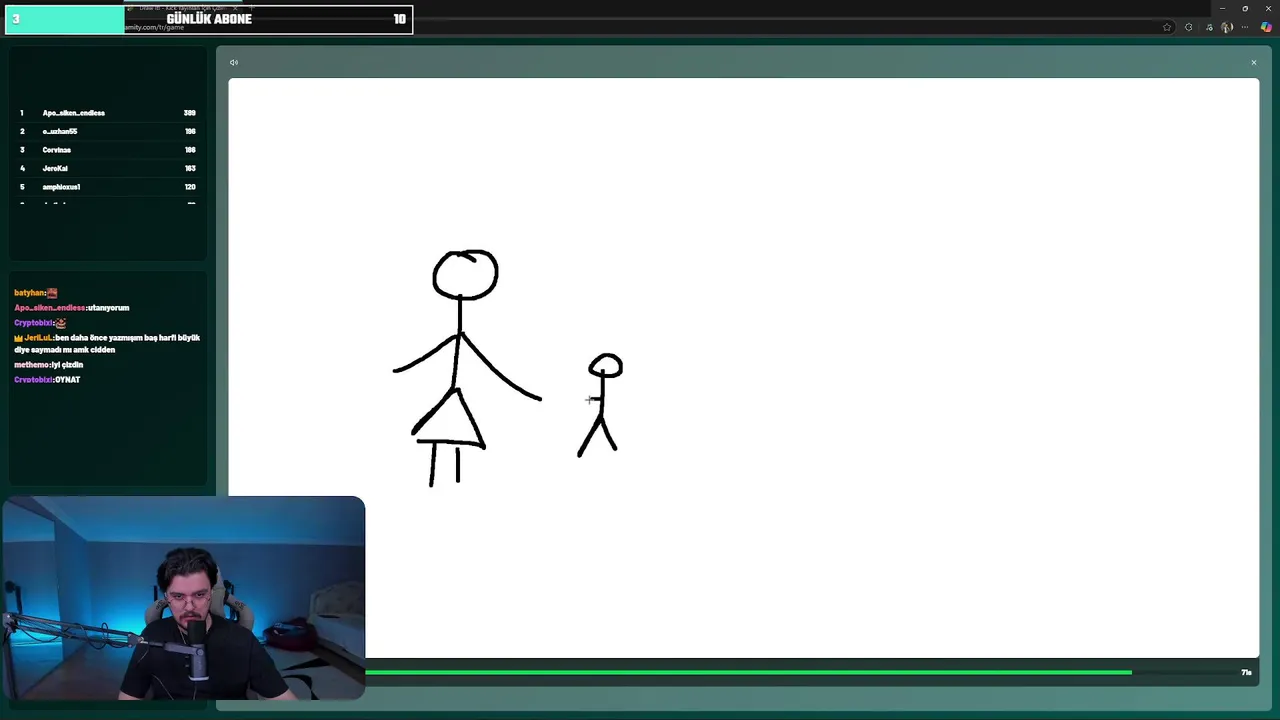Select leaderboard player amphioxus1
This screenshot has width=1280, height=720.
pos(61,187)
